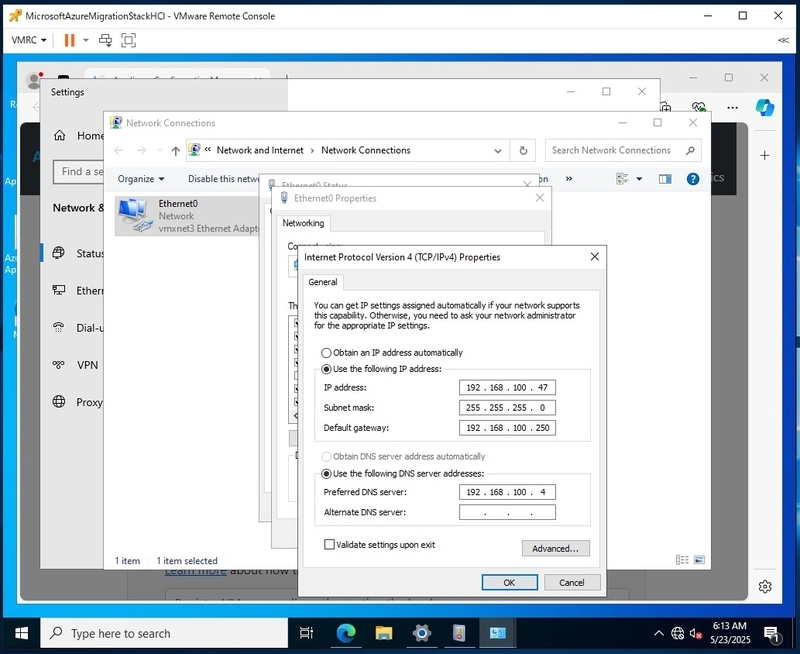Image resolution: width=800 pixels, height=654 pixels.
Task: Show more toolbar commands chevron
Action: (568, 179)
